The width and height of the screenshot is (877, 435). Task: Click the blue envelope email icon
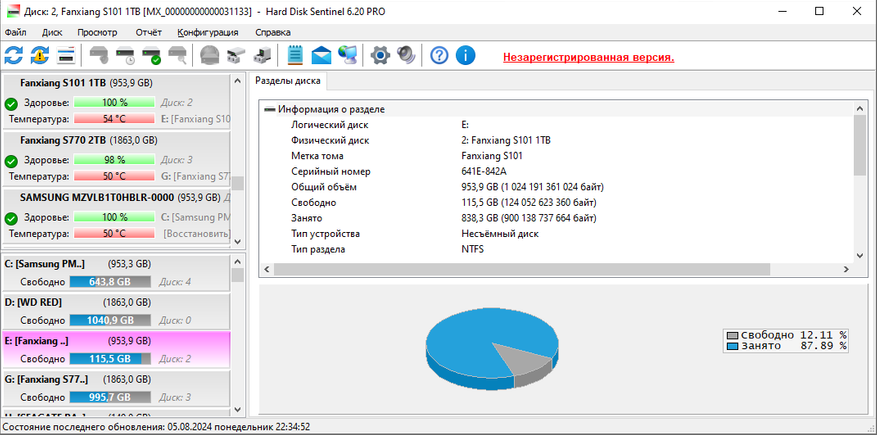321,55
